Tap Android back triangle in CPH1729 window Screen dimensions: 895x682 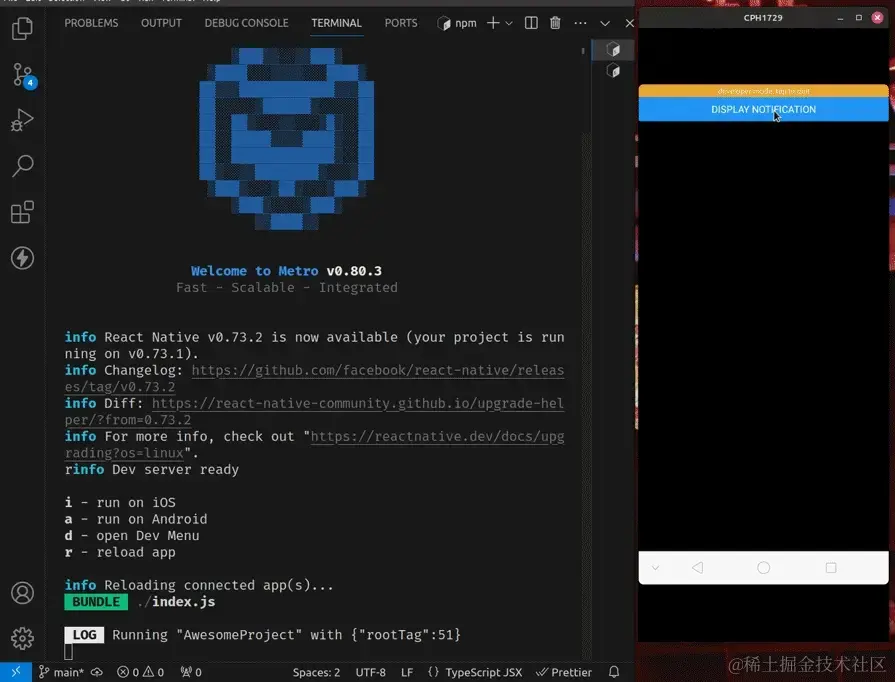tap(698, 568)
